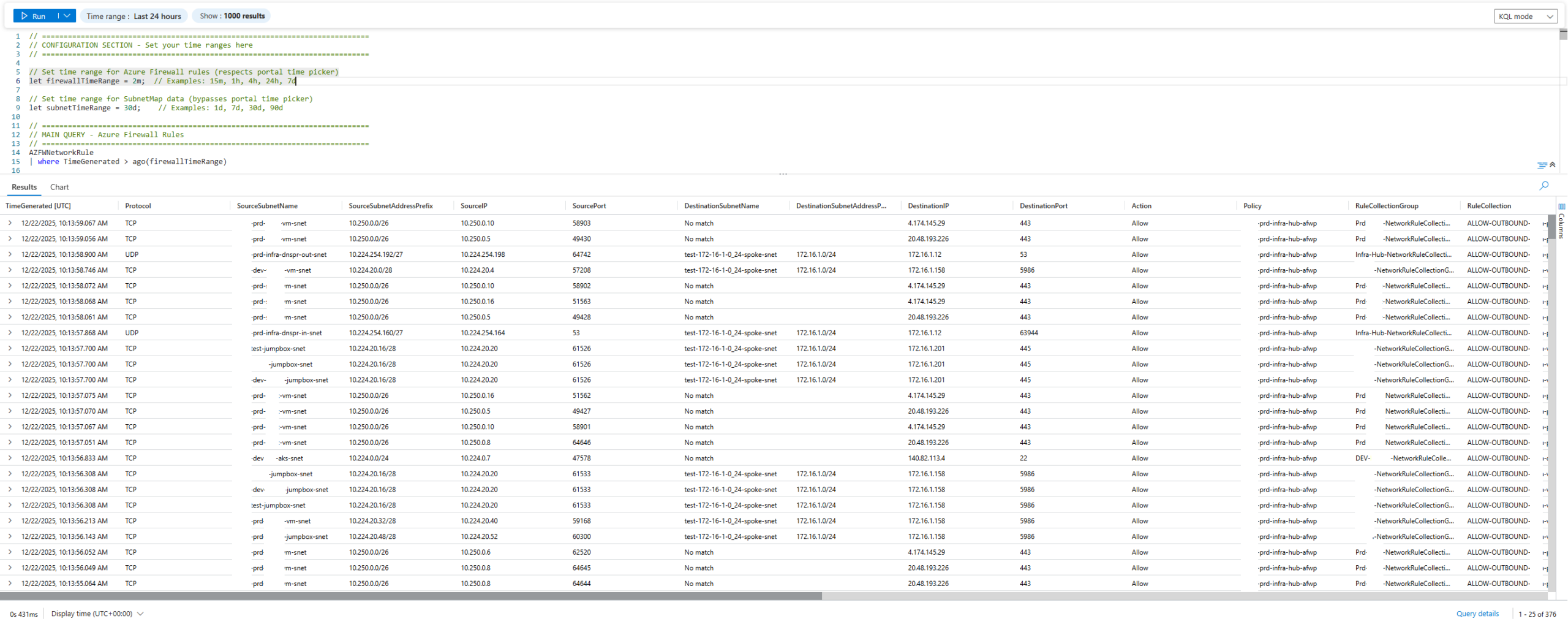Click the Run play icon
Viewport: 1568px width, 624px height.
24,16
